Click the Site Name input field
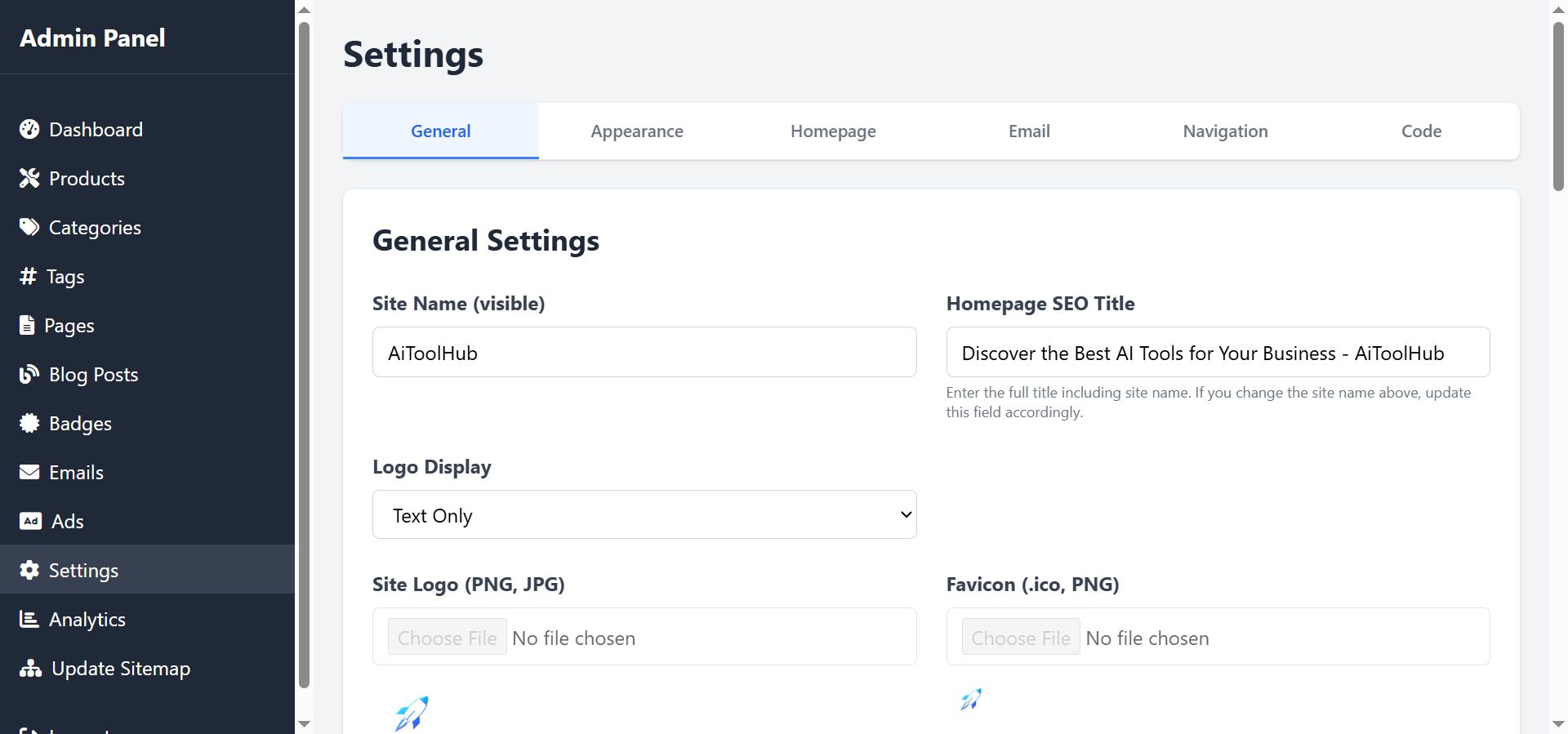The height and width of the screenshot is (734, 1568). pos(644,353)
